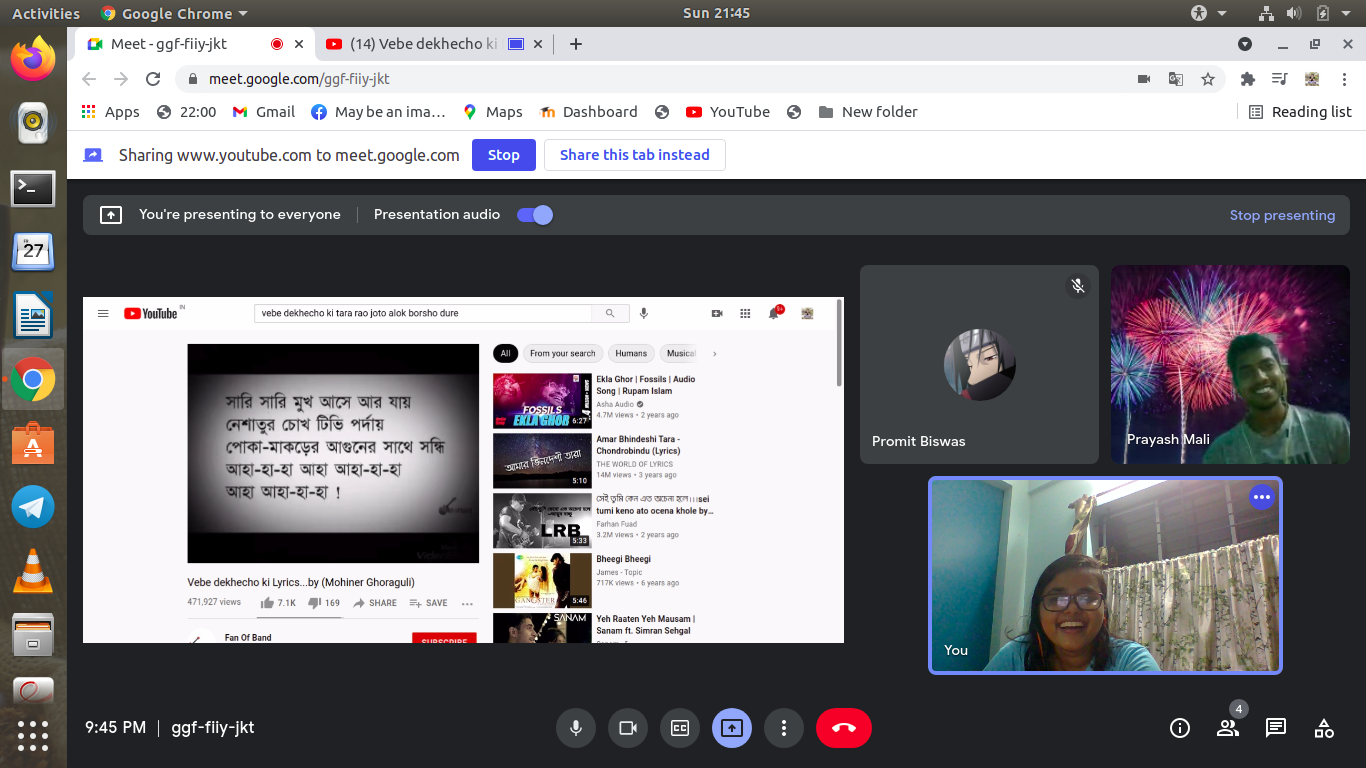Open more options three-dot menu in controls

coord(784,728)
